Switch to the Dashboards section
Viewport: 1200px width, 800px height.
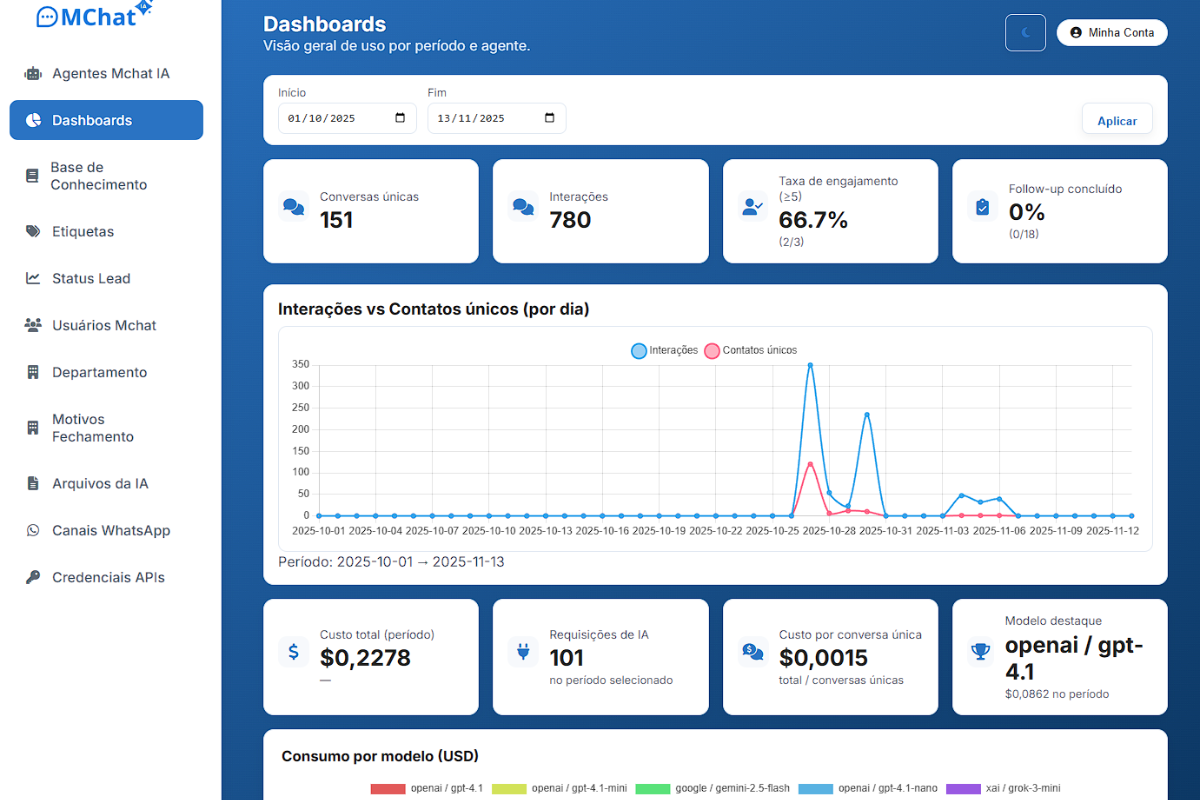tap(92, 120)
